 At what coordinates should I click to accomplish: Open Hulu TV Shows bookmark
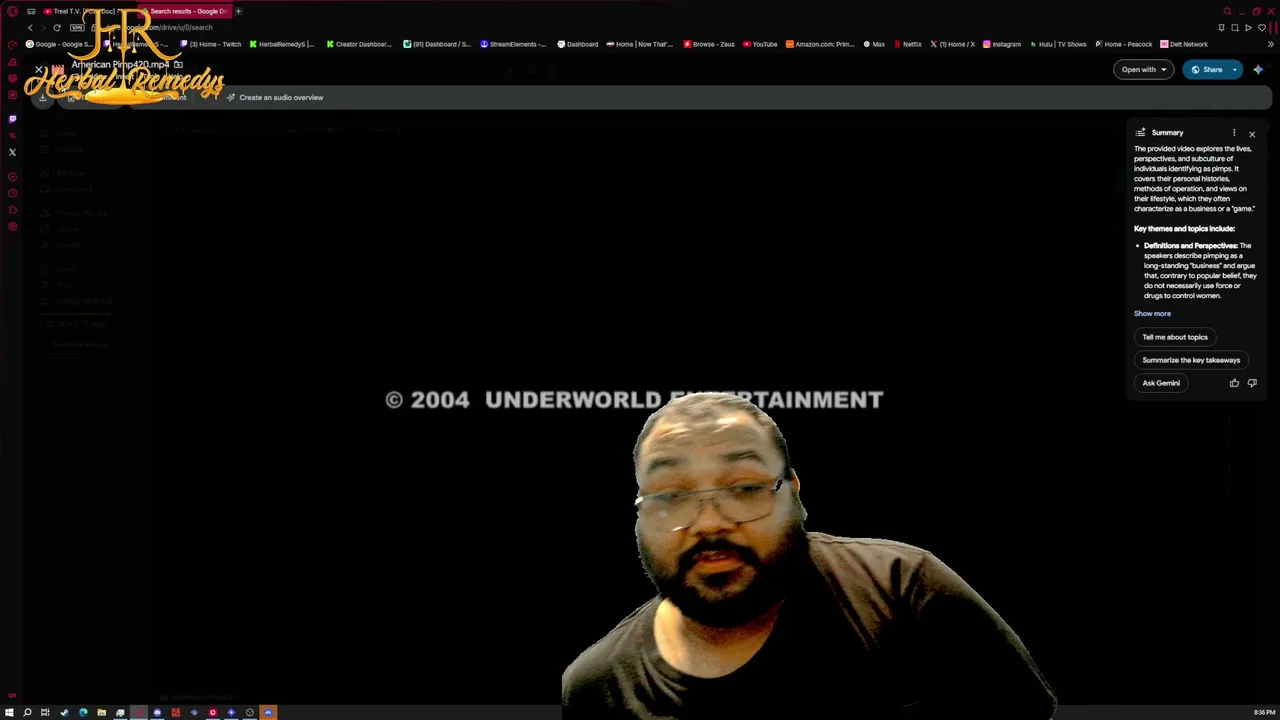click(x=1058, y=44)
